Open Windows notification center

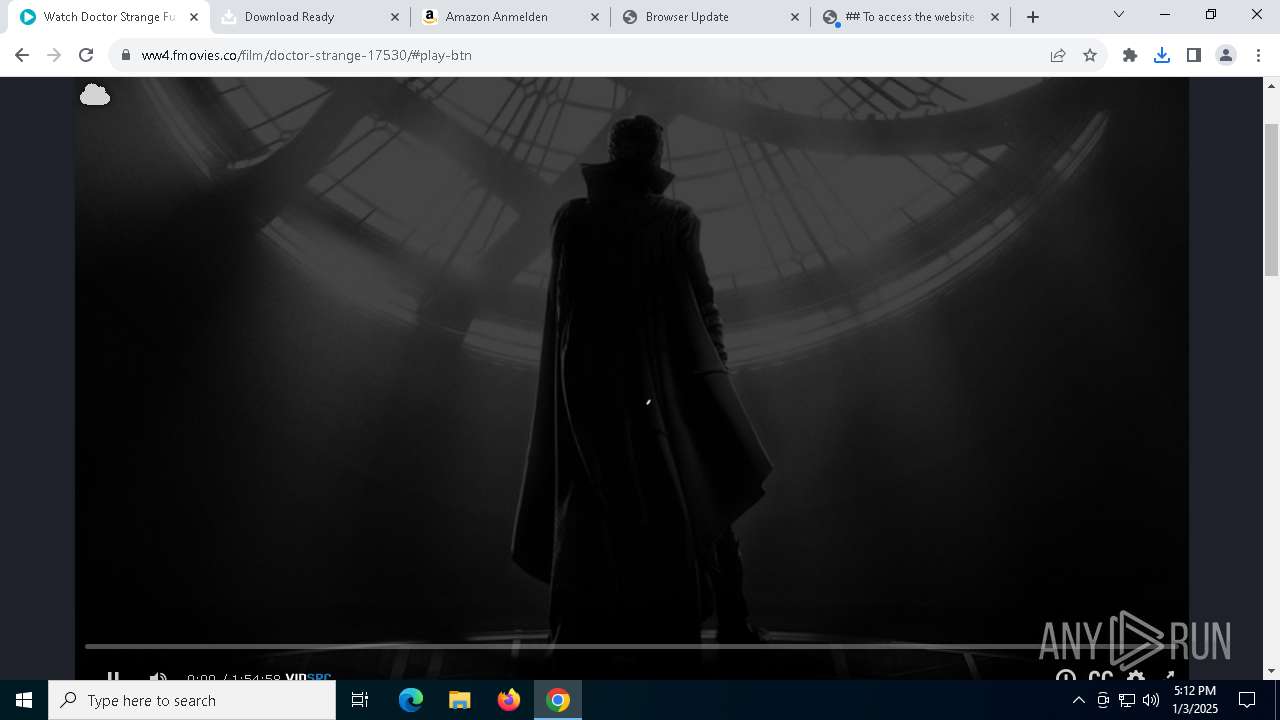(x=1247, y=700)
